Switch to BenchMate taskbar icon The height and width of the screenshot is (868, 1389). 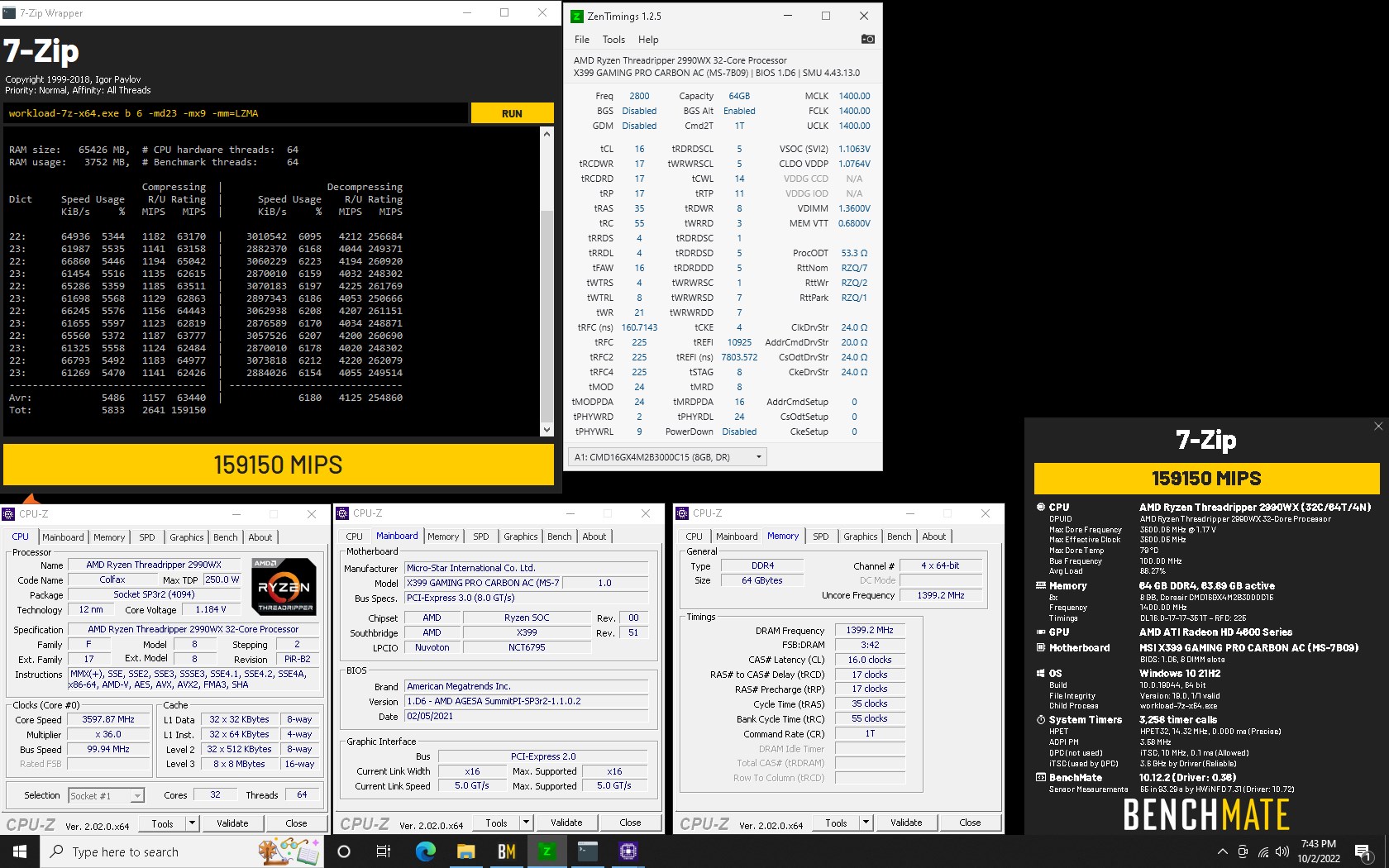click(x=506, y=851)
